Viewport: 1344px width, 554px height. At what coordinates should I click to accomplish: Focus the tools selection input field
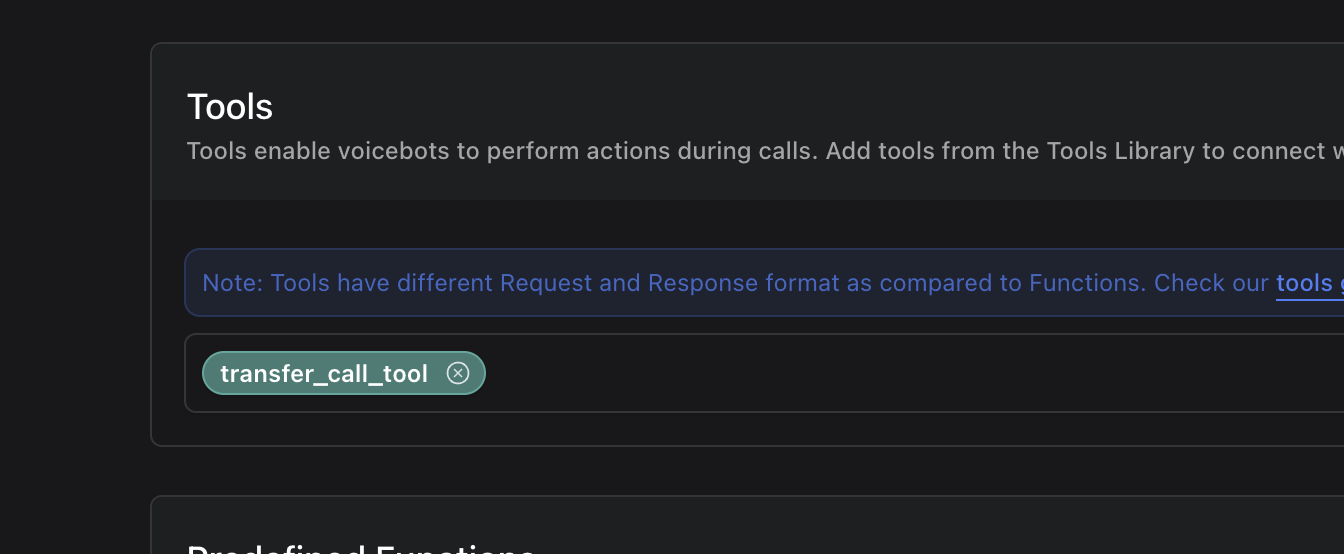pos(900,373)
